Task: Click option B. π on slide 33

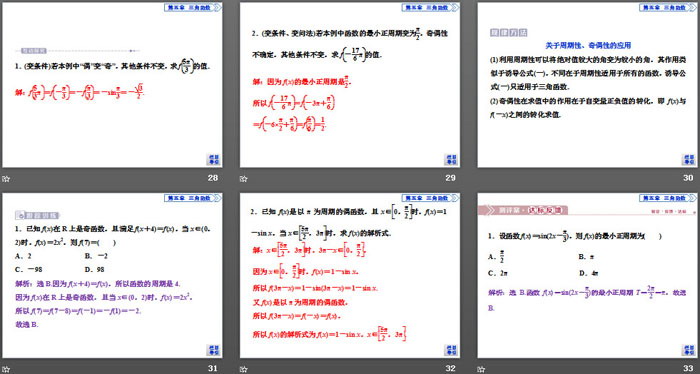Action: coord(587,257)
